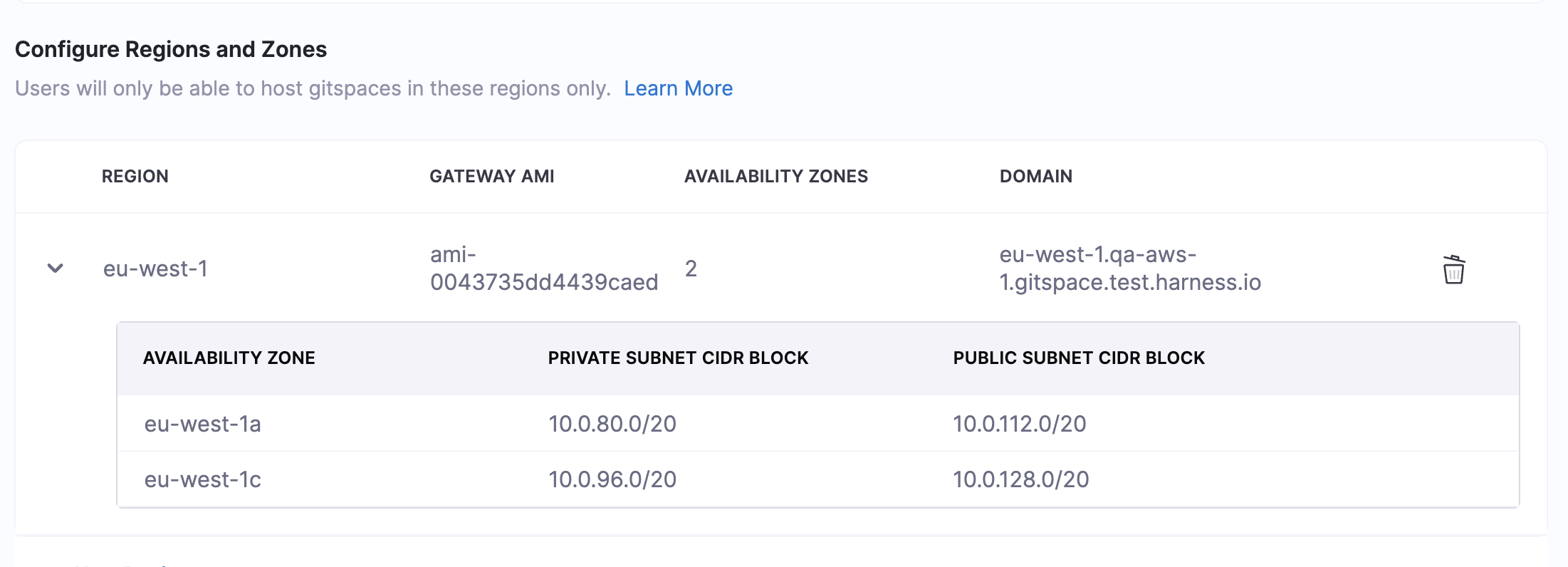Click public subnet 10.0.128.0/20

click(1020, 479)
